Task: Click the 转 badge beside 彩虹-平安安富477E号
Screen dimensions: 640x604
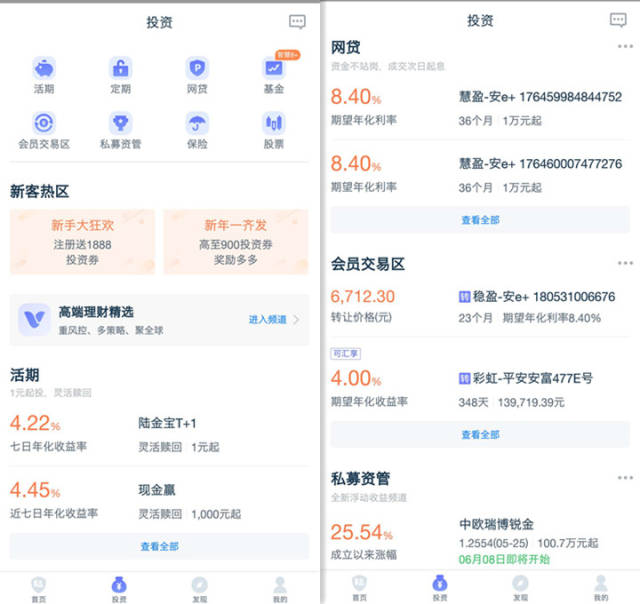Action: click(x=464, y=378)
